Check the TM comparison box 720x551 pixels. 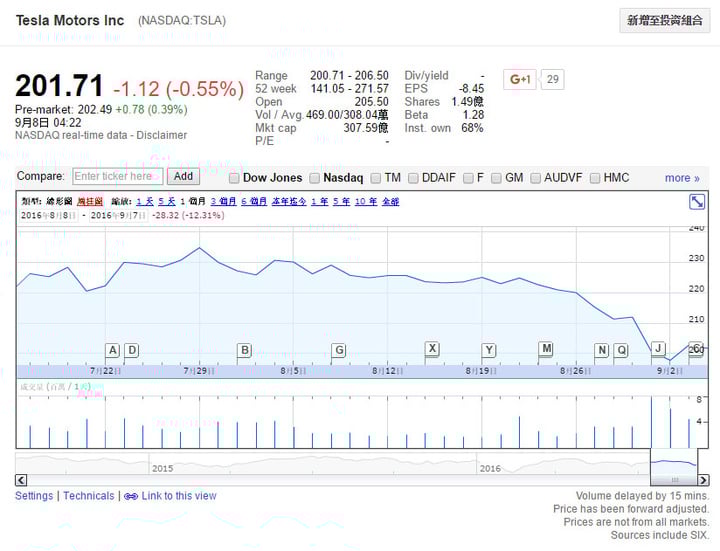[376, 178]
